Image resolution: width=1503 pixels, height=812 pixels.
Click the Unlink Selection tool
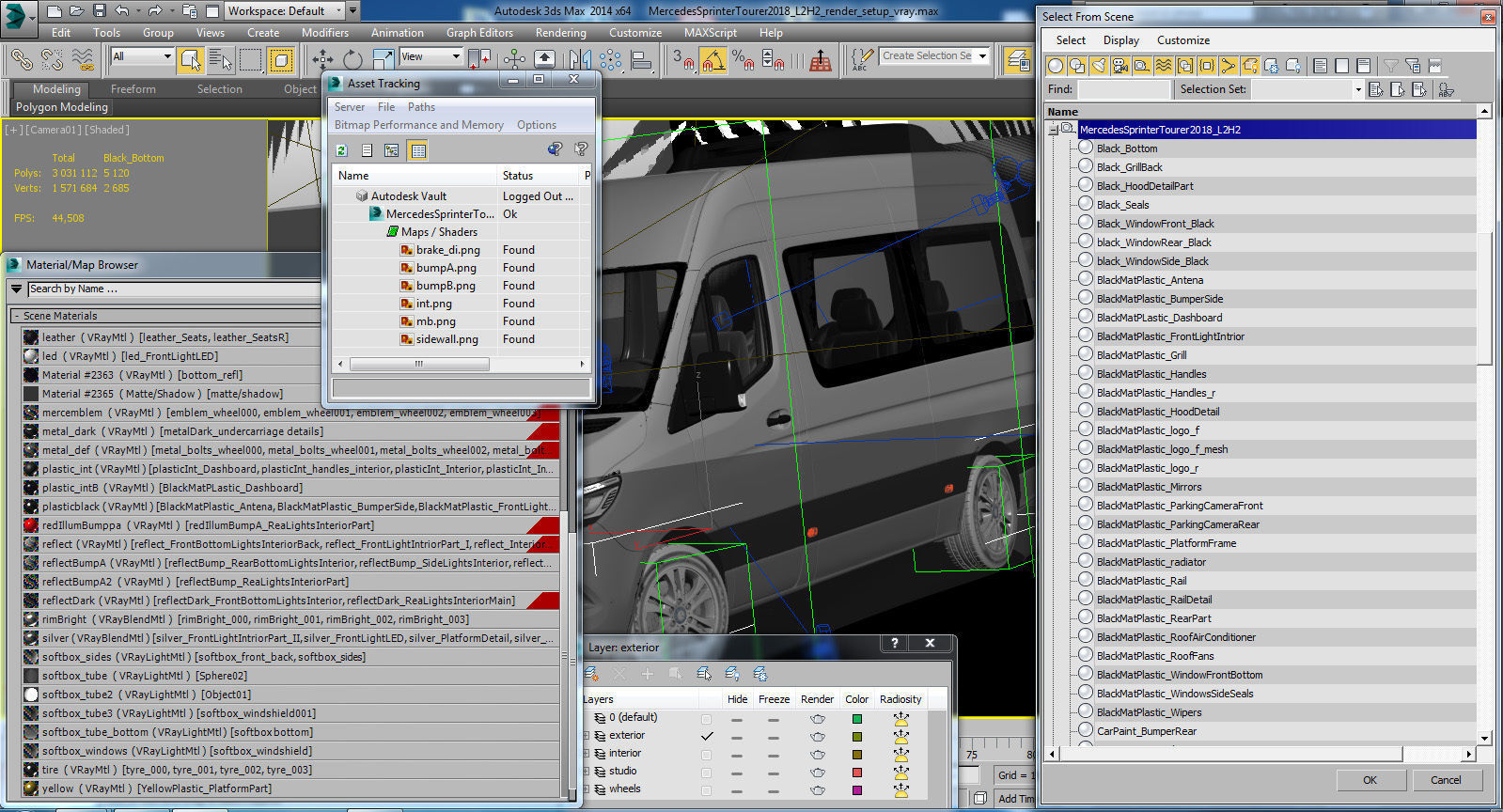click(52, 59)
